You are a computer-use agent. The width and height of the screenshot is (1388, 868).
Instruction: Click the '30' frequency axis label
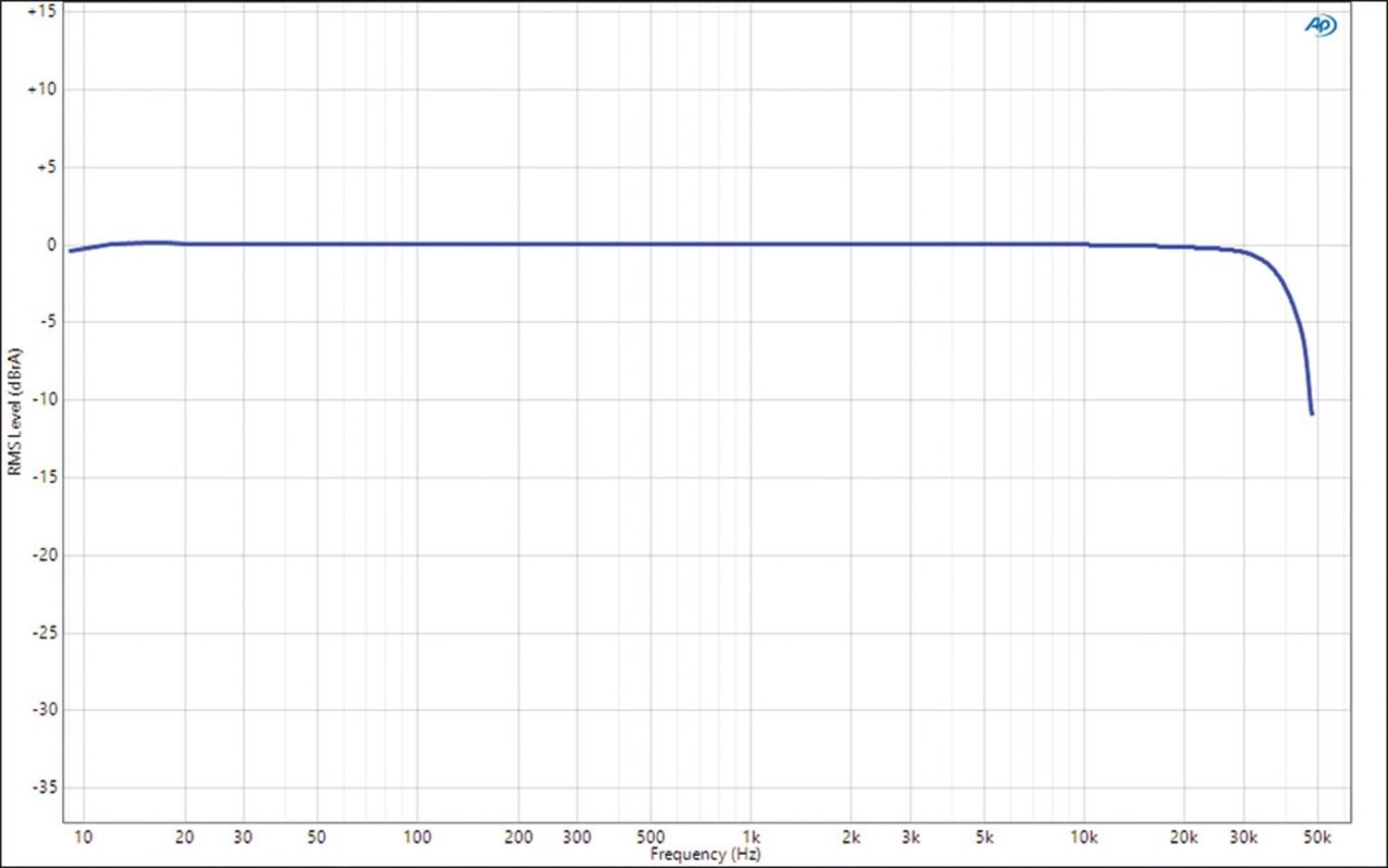click(242, 837)
